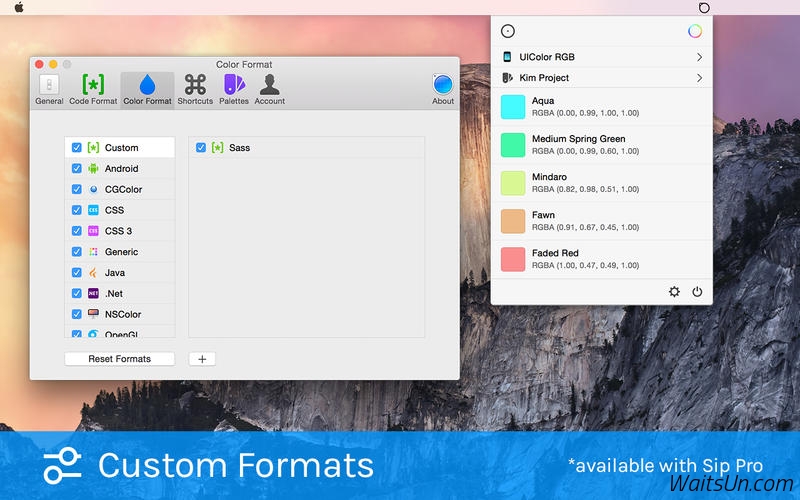Open the Sip icon in menu bar
Viewport: 800px width, 500px height.
point(704,8)
